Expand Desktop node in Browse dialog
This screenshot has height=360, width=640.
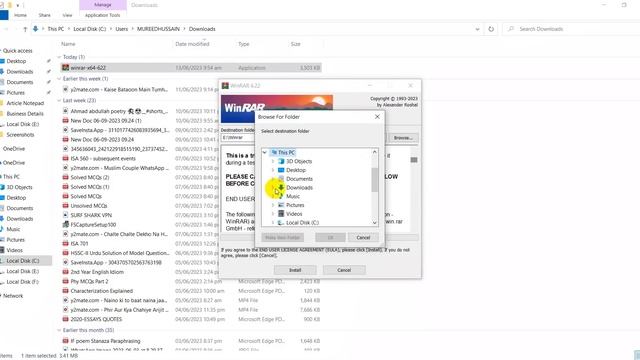pos(273,170)
